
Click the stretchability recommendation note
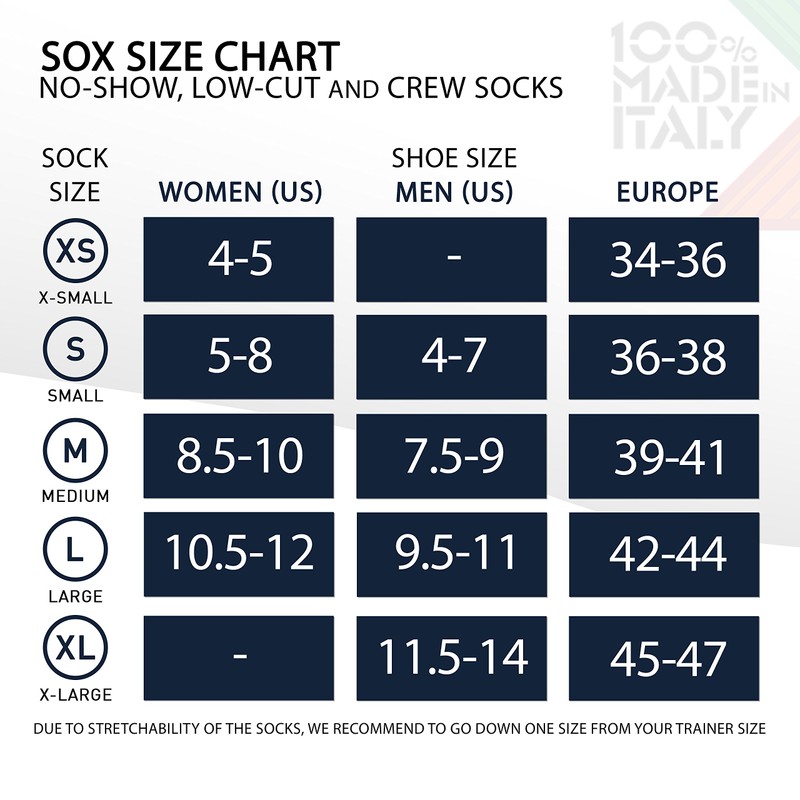pos(400,729)
